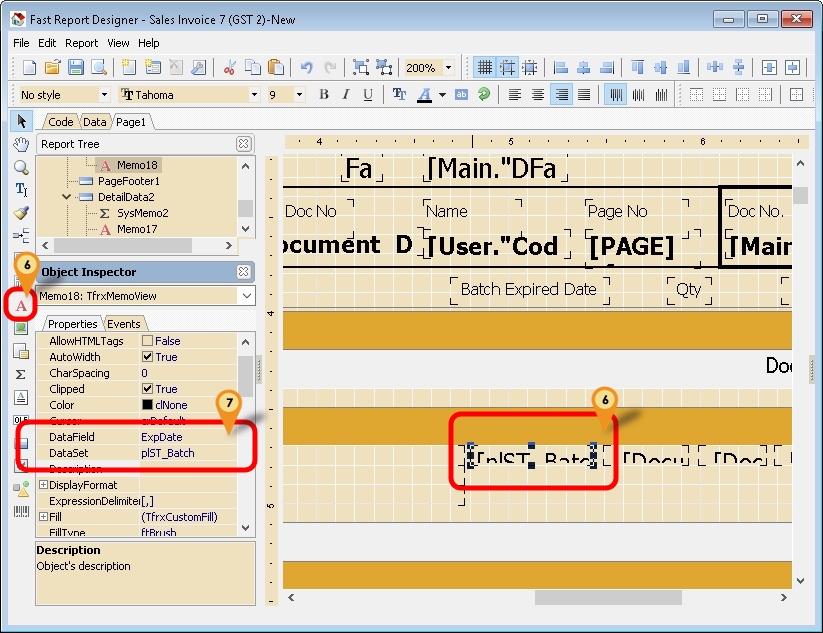Open the Tahoma font name dropdown

pos(255,95)
